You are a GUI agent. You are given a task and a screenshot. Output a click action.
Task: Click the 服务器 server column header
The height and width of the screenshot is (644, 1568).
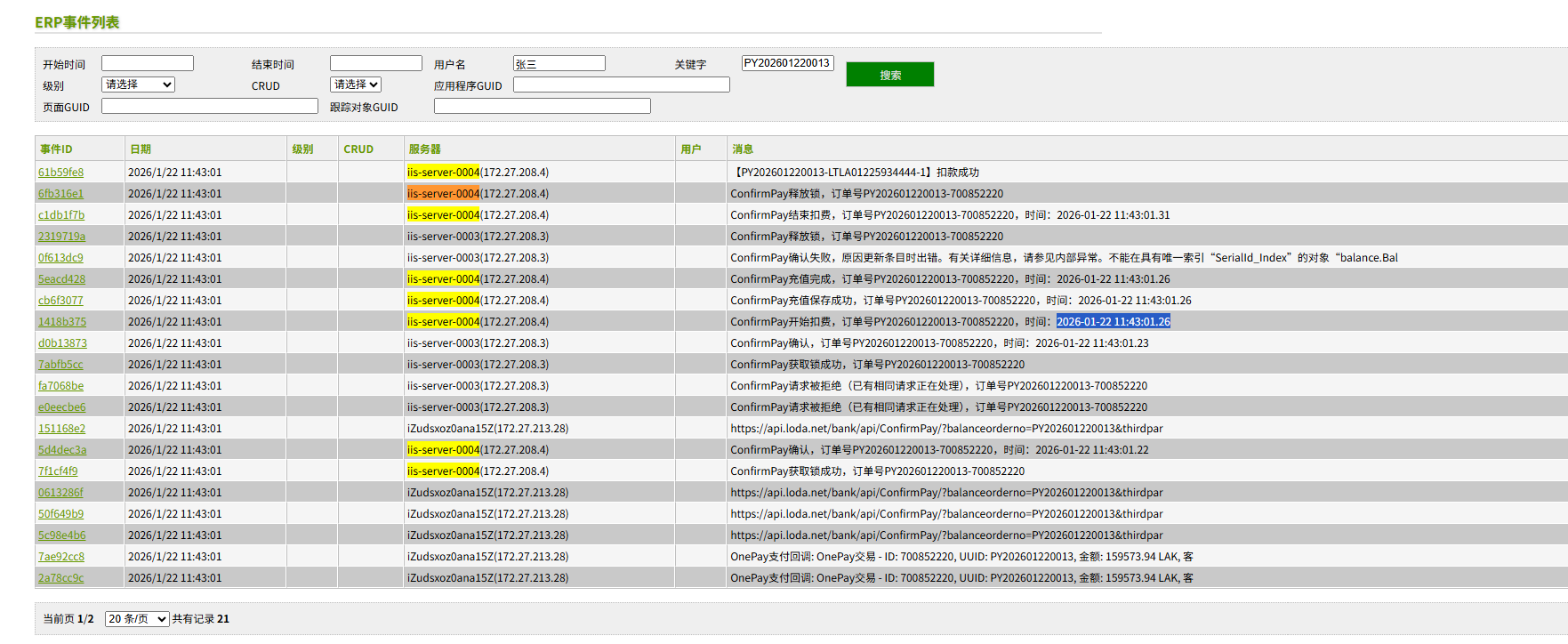(x=424, y=149)
